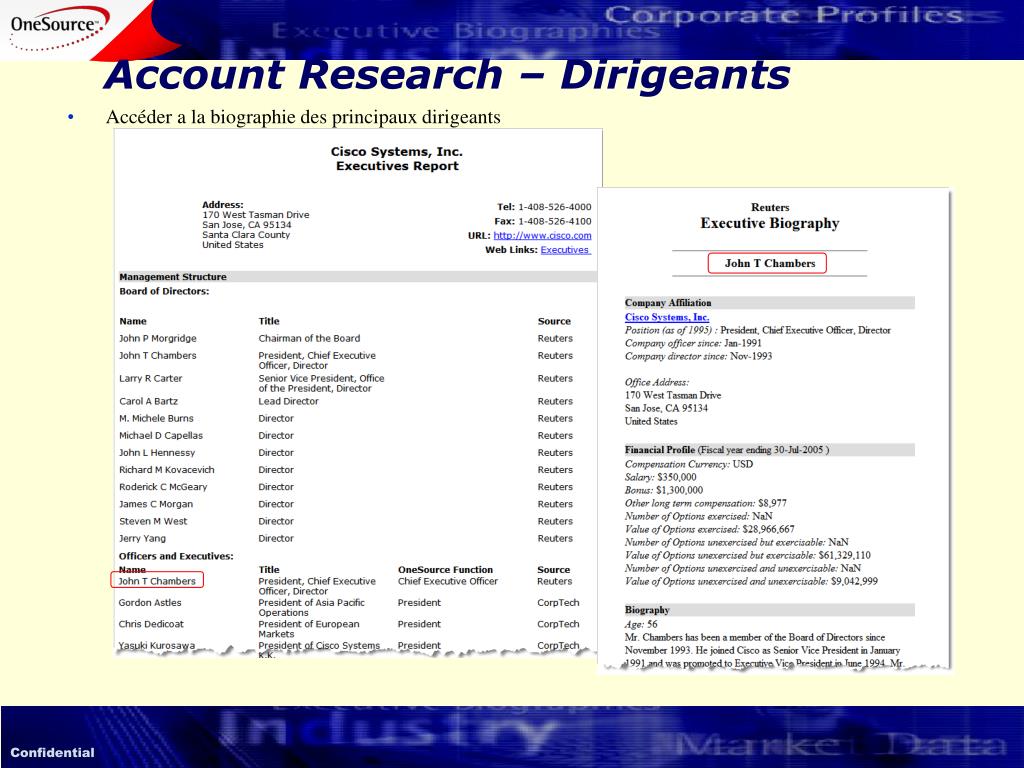This screenshot has height=768, width=1024.
Task: Select the Source column header above Board list
Action: tap(554, 321)
